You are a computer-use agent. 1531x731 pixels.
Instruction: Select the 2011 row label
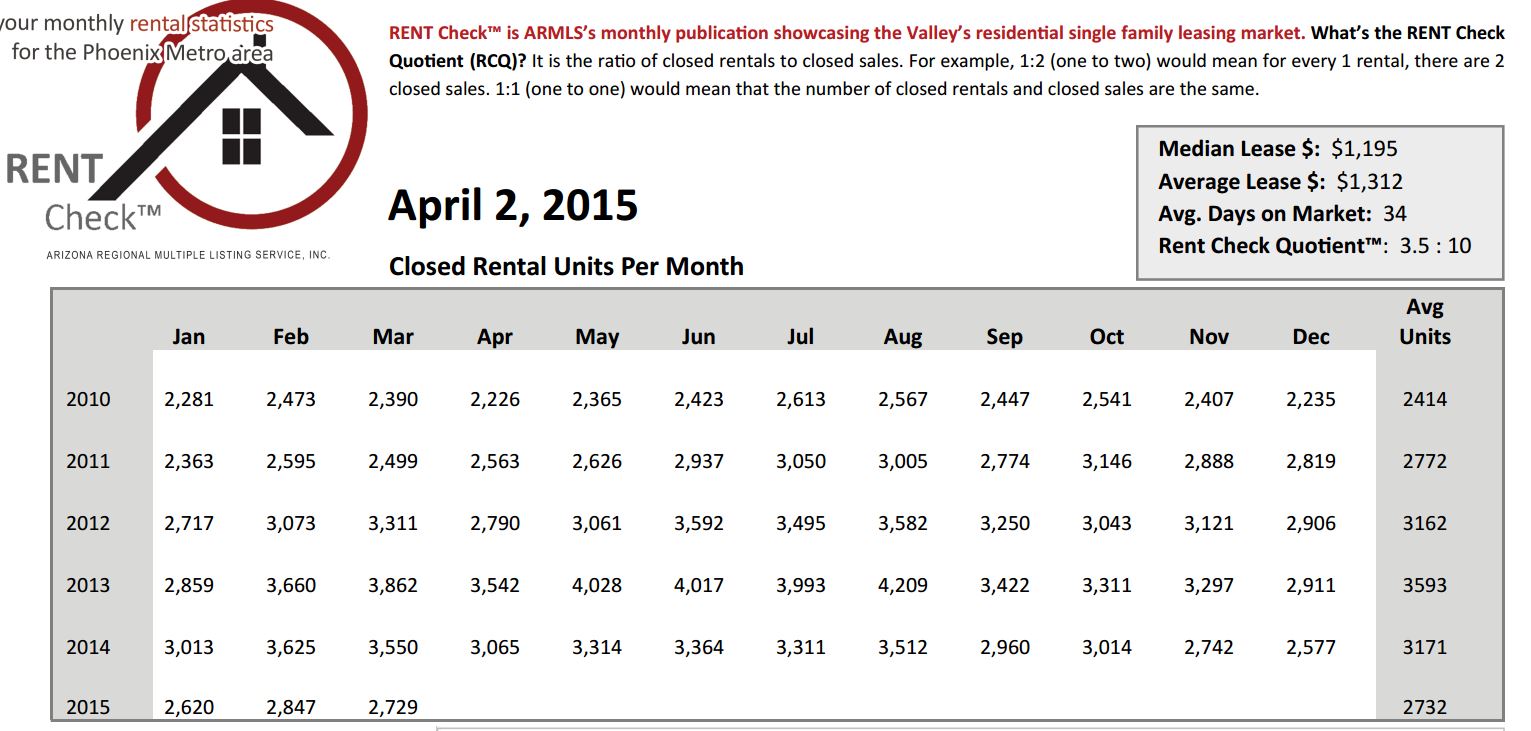tap(88, 462)
